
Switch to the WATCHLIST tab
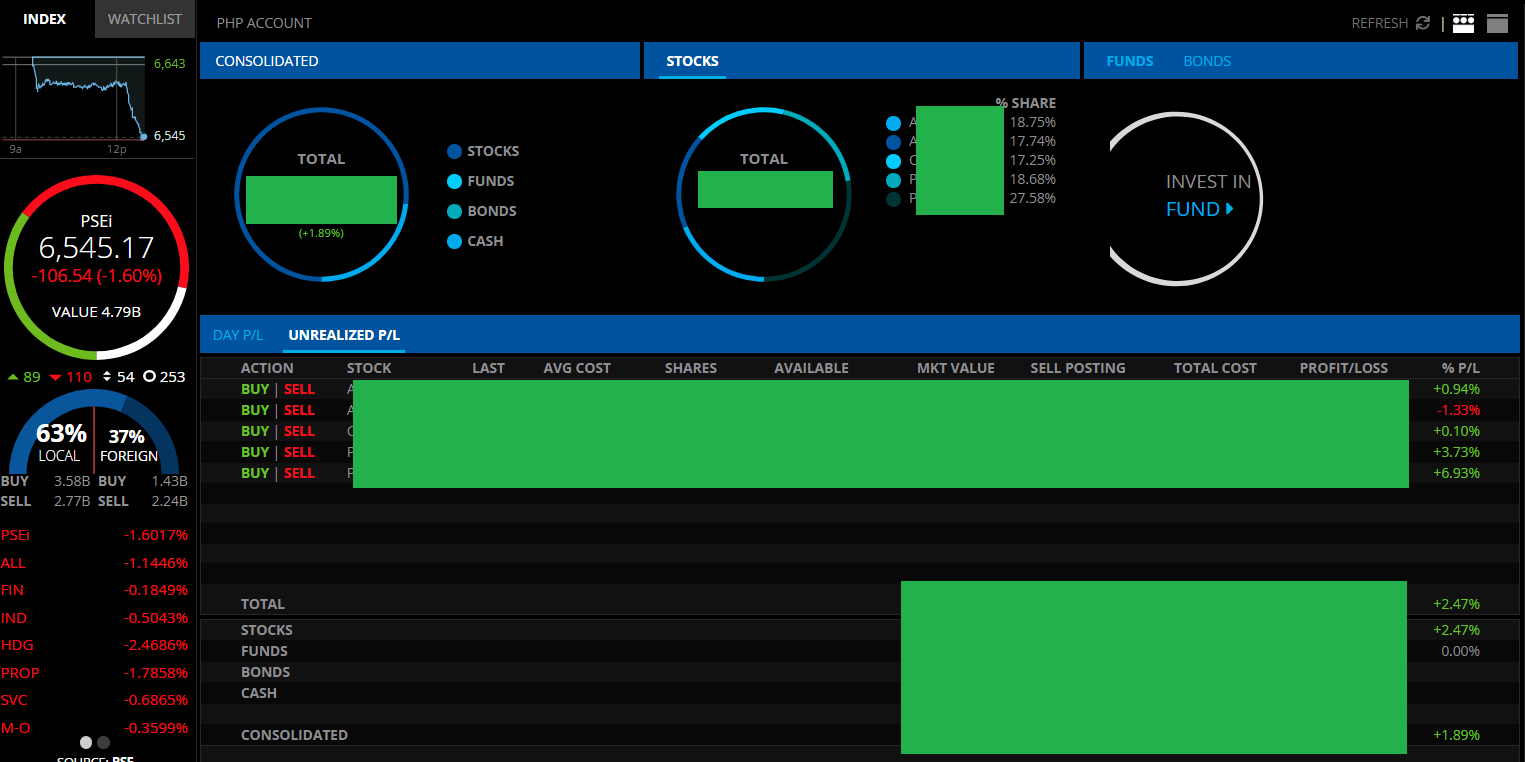(x=144, y=18)
